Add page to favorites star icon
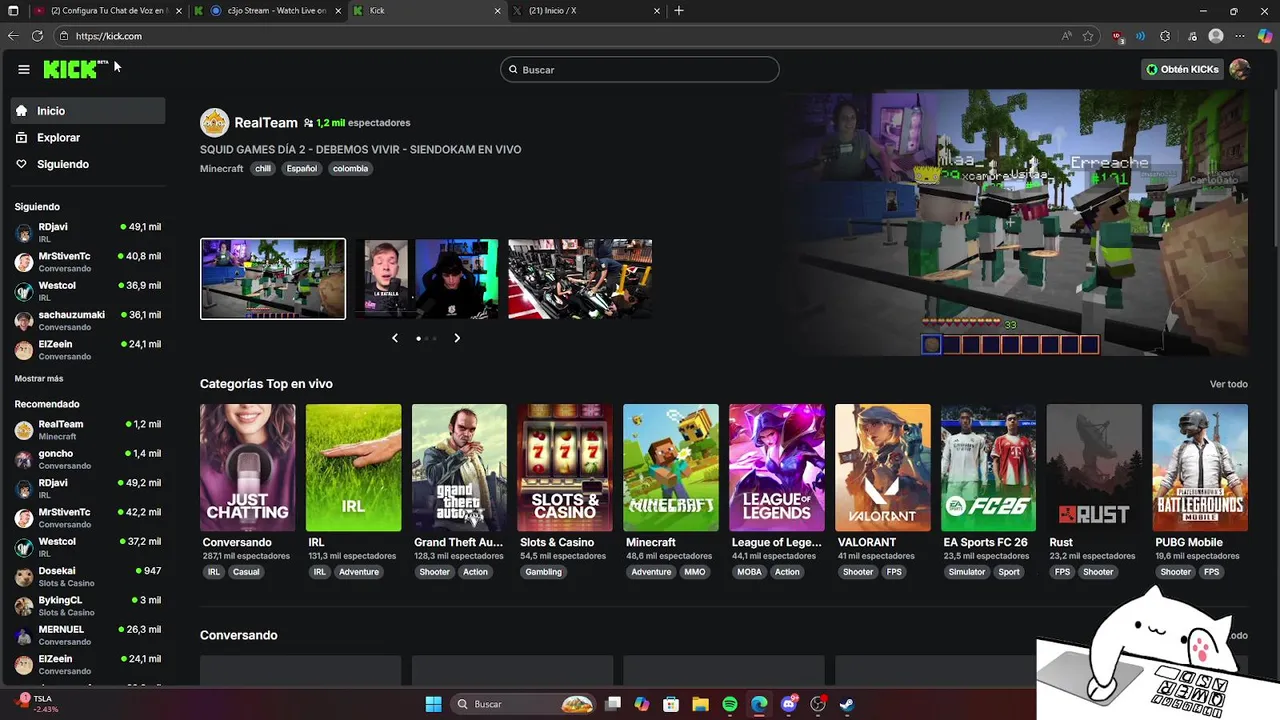The width and height of the screenshot is (1280, 720). 1088,36
